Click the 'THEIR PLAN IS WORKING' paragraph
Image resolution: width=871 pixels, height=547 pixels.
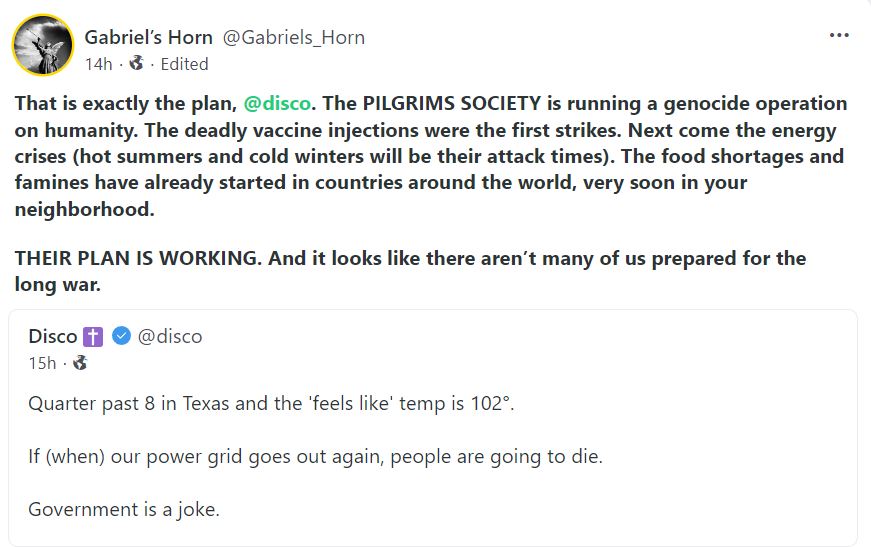coord(410,271)
